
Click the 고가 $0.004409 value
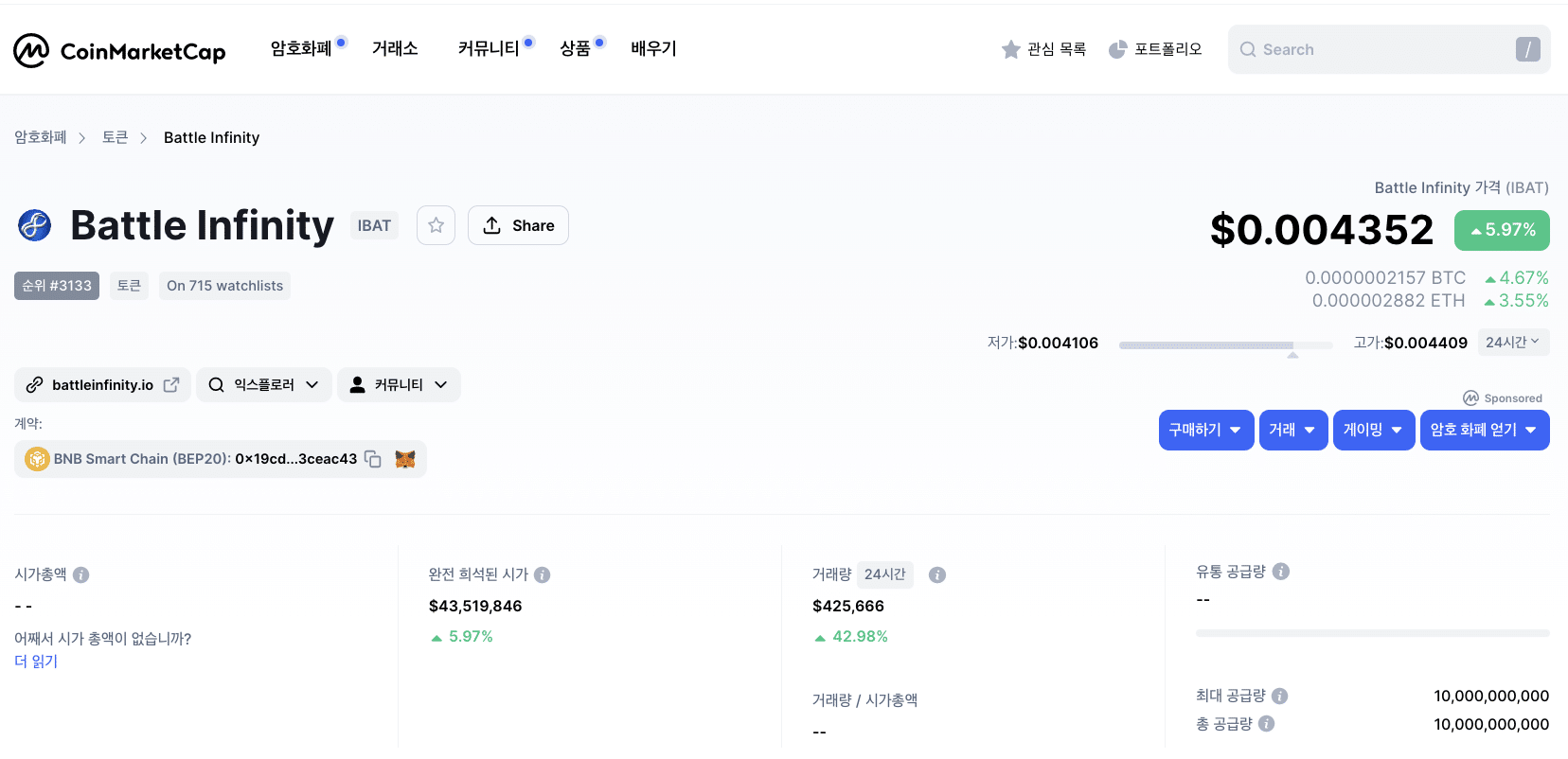[x=1426, y=343]
